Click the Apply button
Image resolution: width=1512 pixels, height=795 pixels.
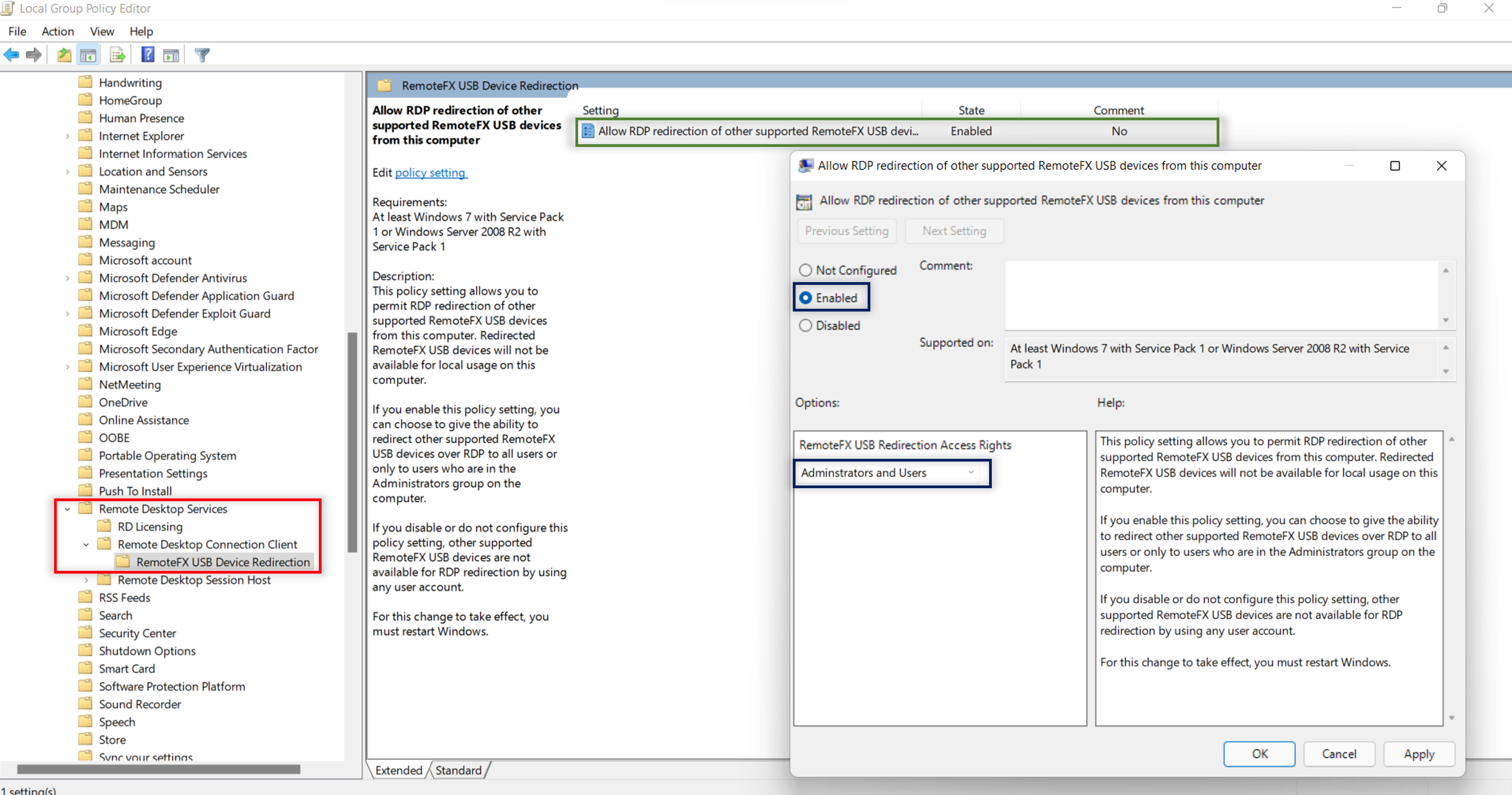(1418, 754)
